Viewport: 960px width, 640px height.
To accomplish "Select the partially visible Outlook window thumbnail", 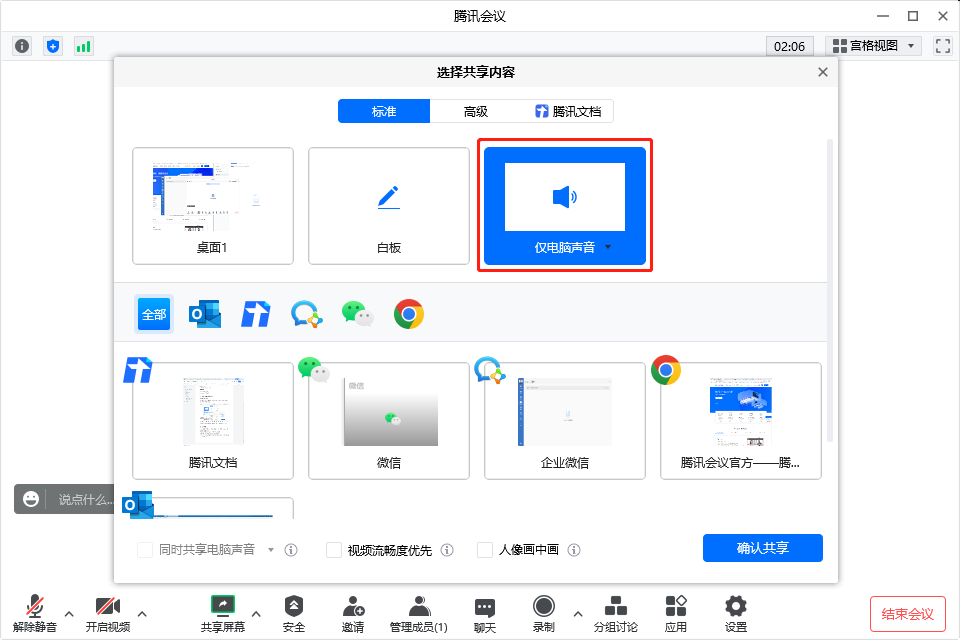I will pos(213,508).
